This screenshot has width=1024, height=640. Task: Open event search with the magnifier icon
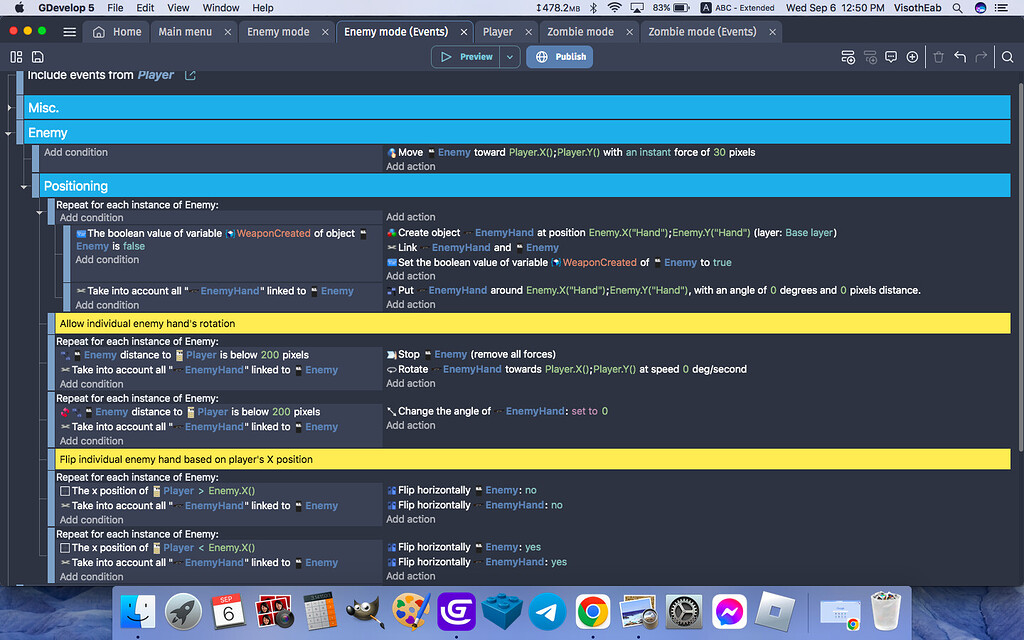click(x=1006, y=57)
